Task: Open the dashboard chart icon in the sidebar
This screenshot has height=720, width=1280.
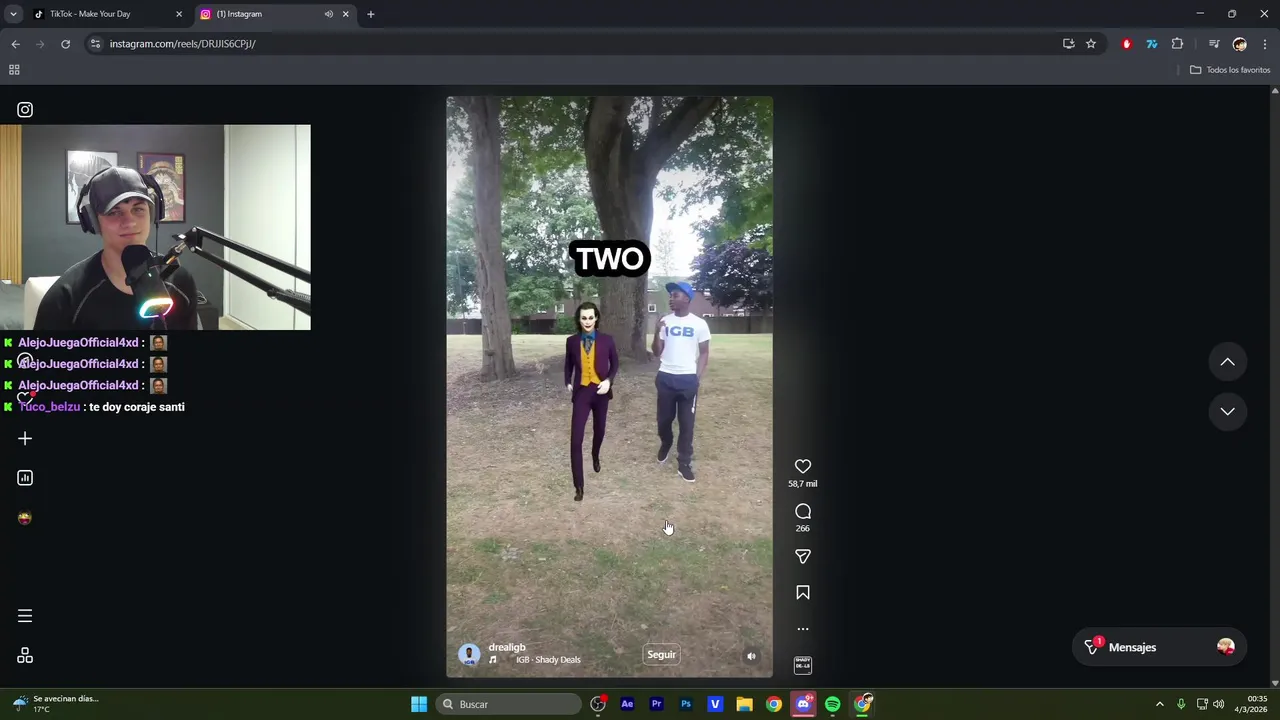Action: click(x=25, y=478)
